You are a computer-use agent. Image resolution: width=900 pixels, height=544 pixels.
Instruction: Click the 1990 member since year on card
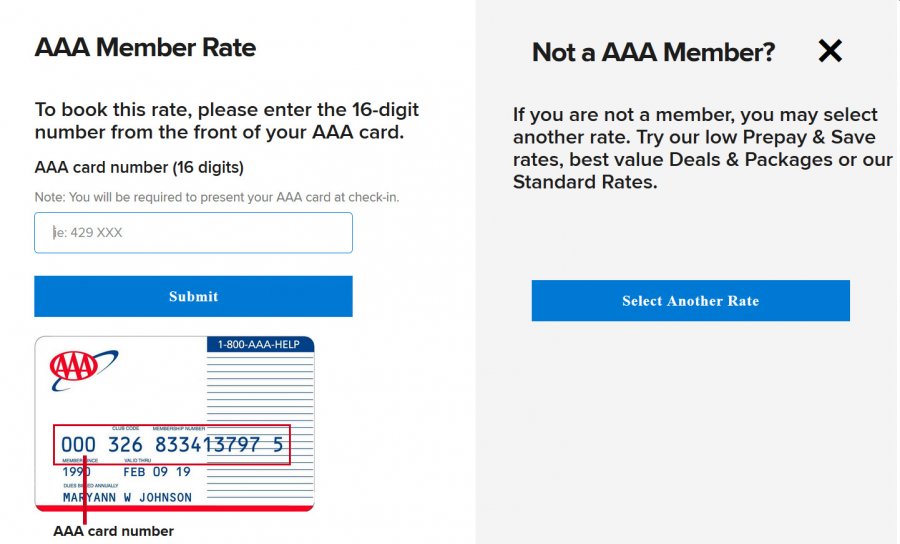(x=77, y=472)
